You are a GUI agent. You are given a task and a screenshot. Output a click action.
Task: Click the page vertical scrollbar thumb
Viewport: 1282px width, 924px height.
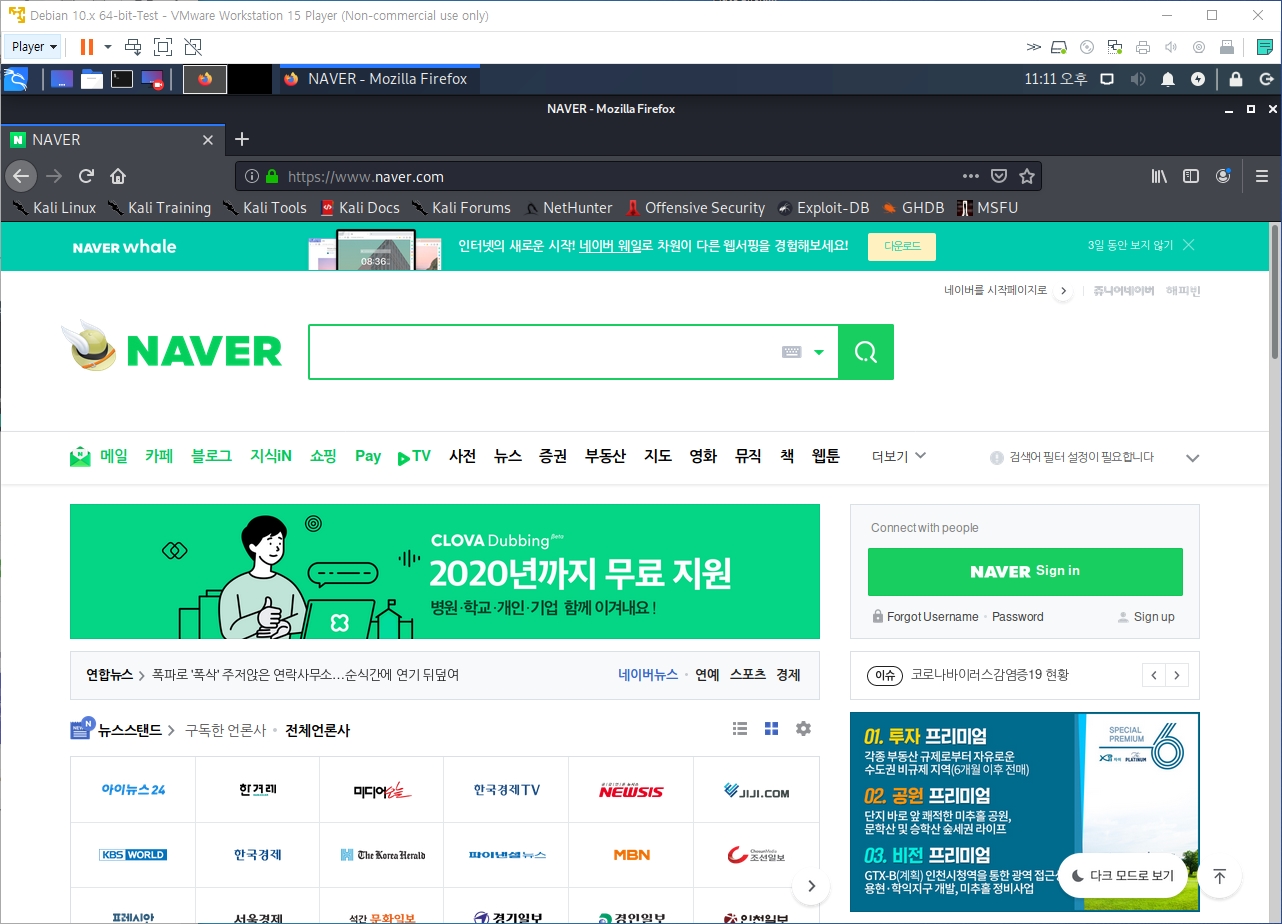click(x=1275, y=290)
